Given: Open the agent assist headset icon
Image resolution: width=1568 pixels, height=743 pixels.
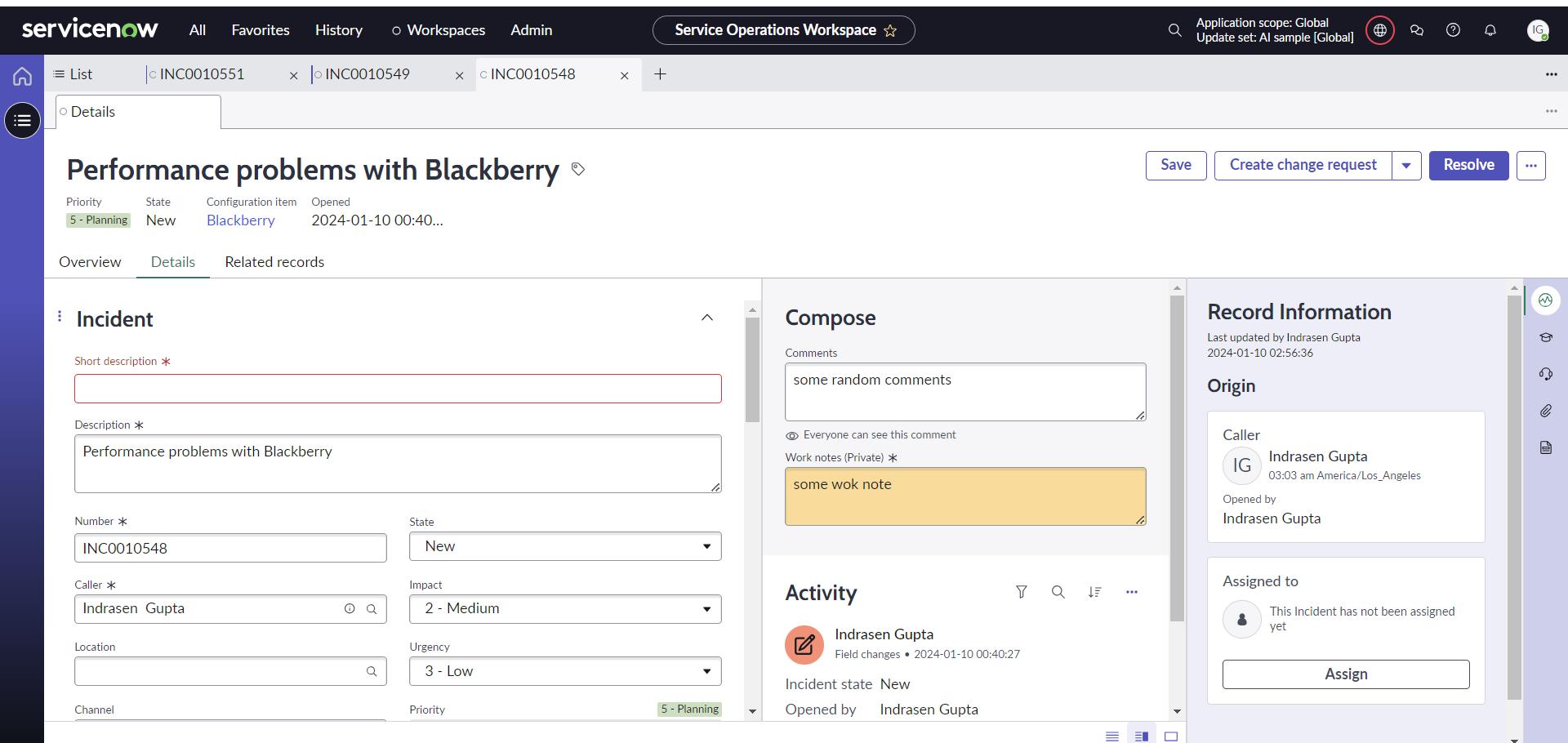Looking at the screenshot, I should (x=1546, y=374).
